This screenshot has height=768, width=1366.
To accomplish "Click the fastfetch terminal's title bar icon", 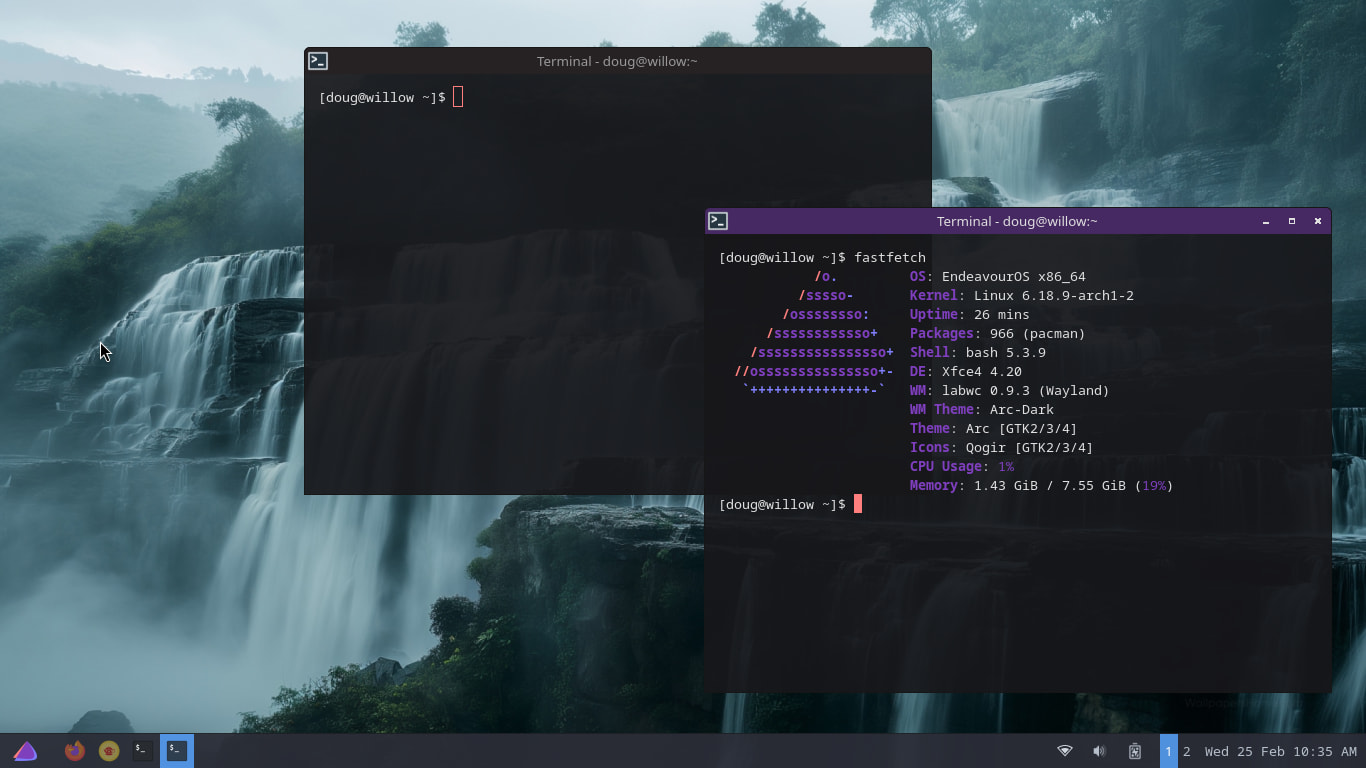I will 718,221.
